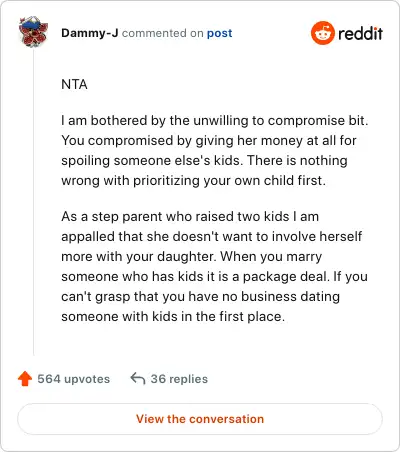The image size is (400, 452).
Task: Click the NTA verdict text
Action: pos(74,84)
